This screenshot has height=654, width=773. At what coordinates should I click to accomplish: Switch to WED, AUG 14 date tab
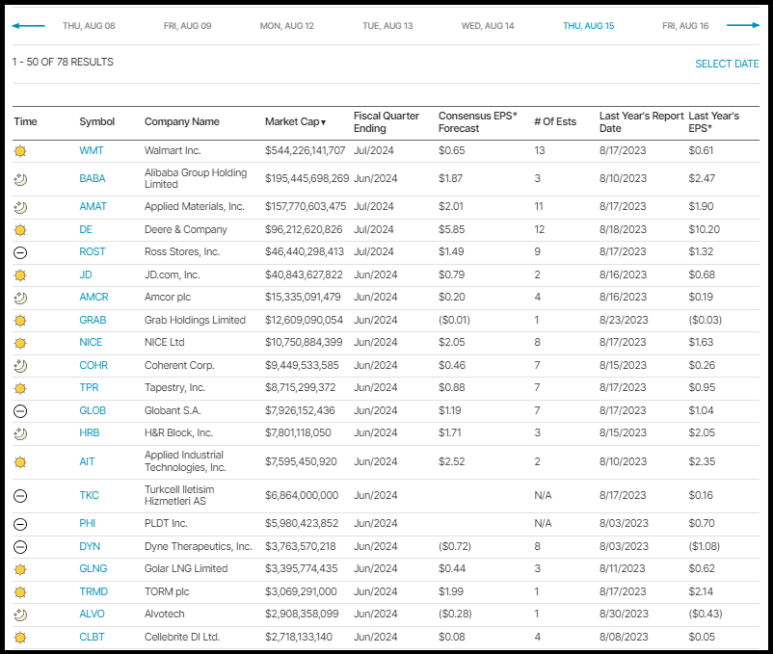[x=488, y=26]
